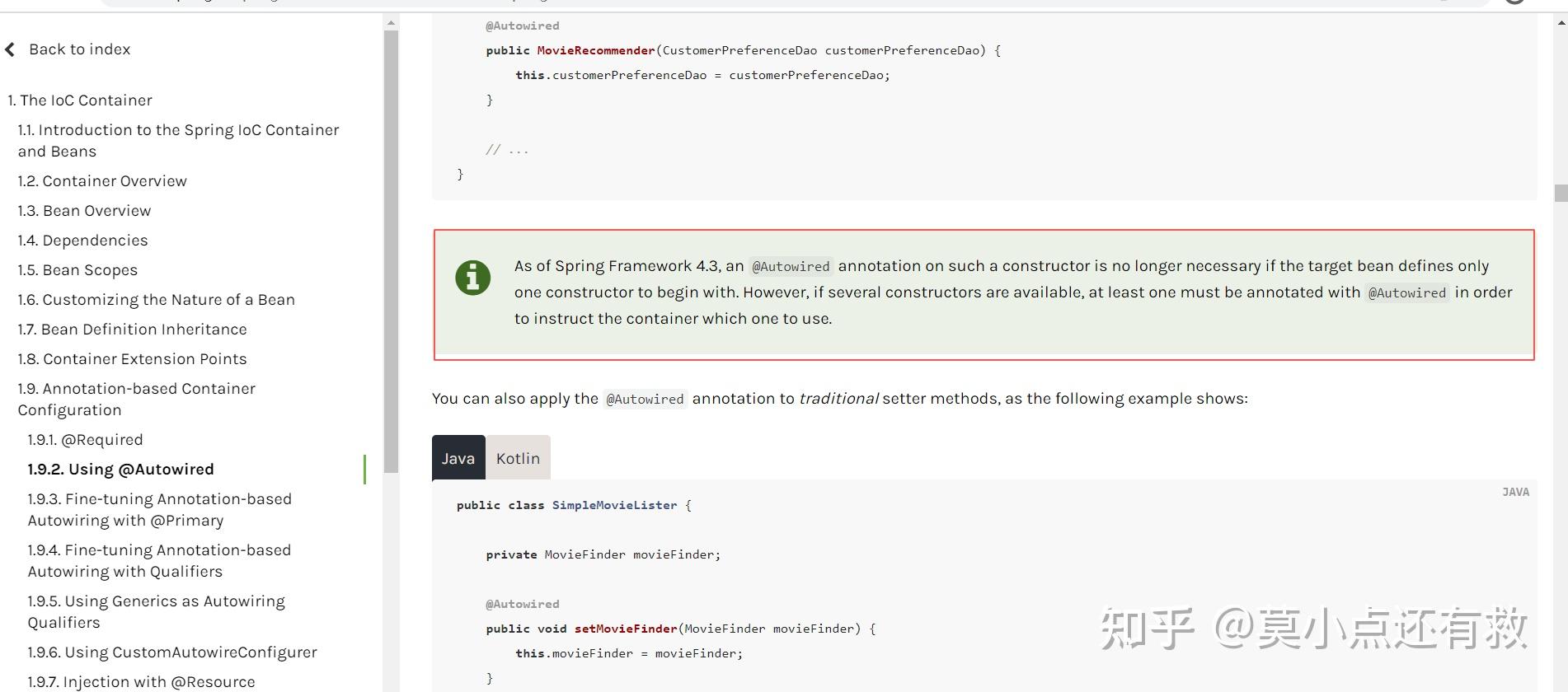Click the sidebar vertical scrollbar thumb

391,247
